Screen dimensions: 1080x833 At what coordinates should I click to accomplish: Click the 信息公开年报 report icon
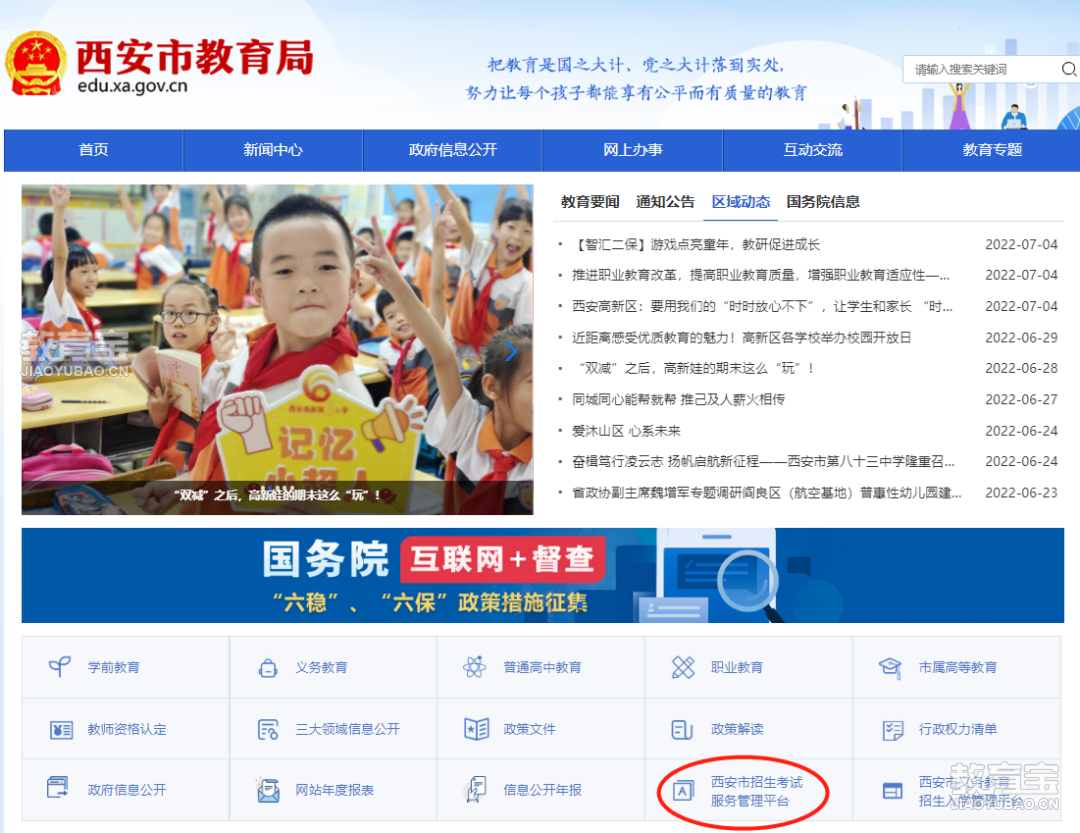pos(476,790)
